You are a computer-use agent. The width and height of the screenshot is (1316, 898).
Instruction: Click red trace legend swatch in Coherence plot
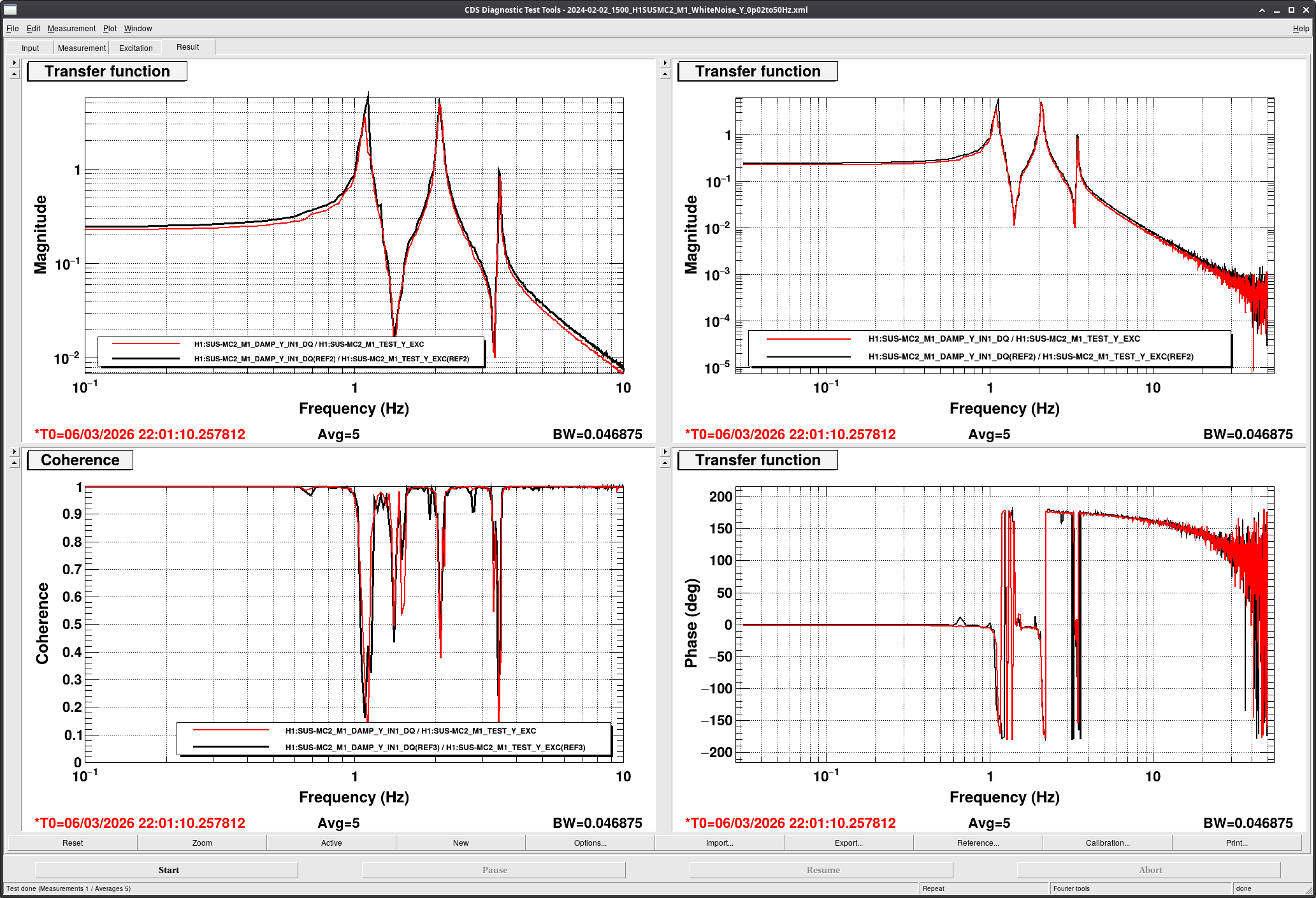pos(231,730)
